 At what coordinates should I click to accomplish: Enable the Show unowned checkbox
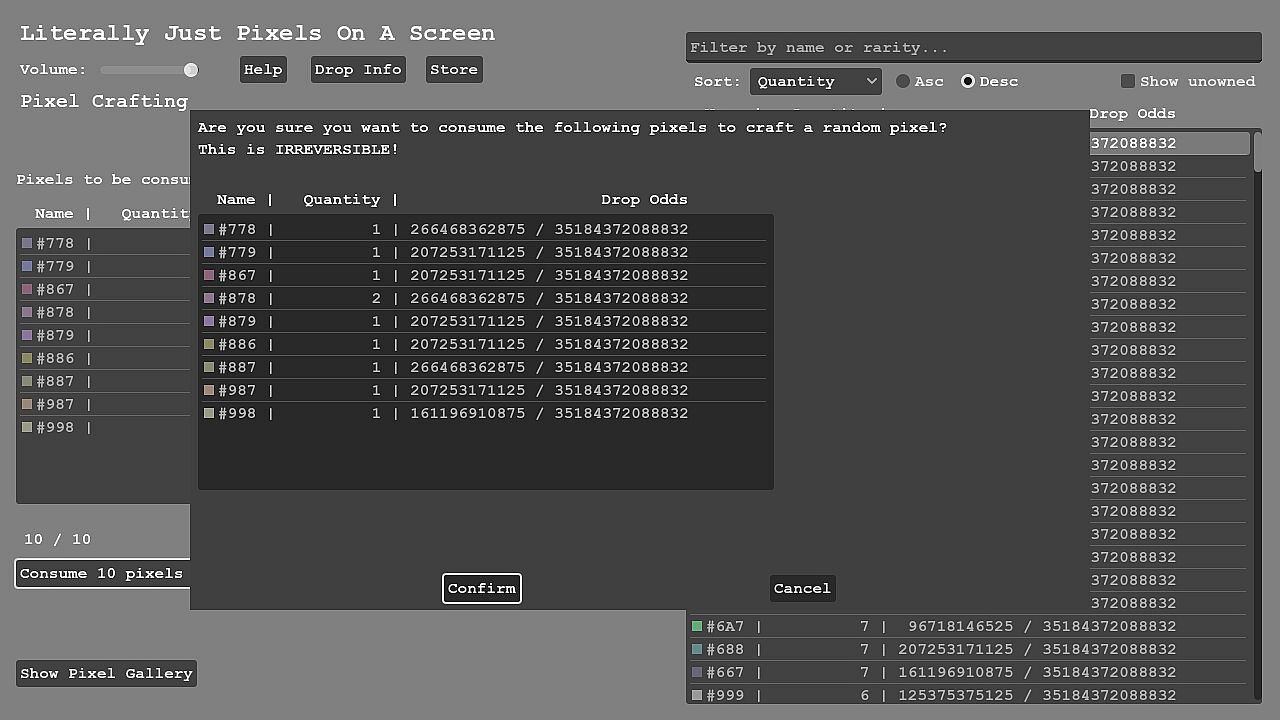pyautogui.click(x=1128, y=81)
